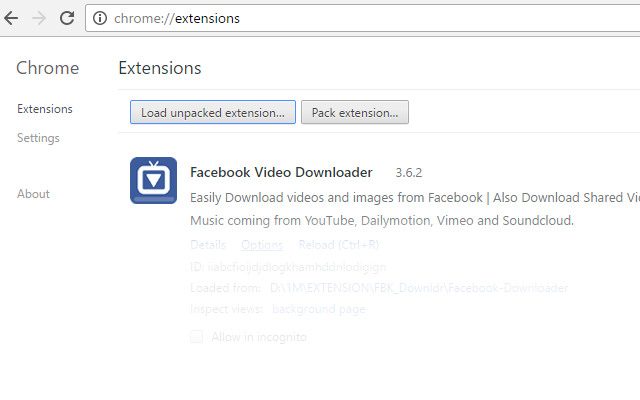Click the 'Music coming from YouTube' description line
The height and width of the screenshot is (400, 640).
point(382,220)
